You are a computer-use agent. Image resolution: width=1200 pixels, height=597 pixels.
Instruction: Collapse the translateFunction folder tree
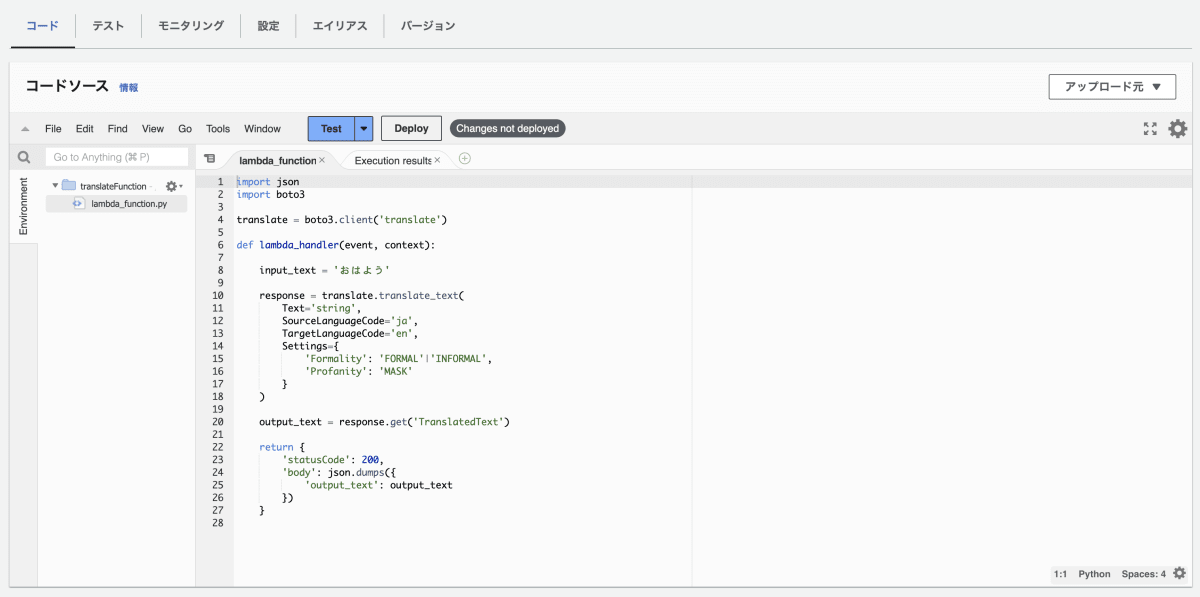click(x=55, y=186)
